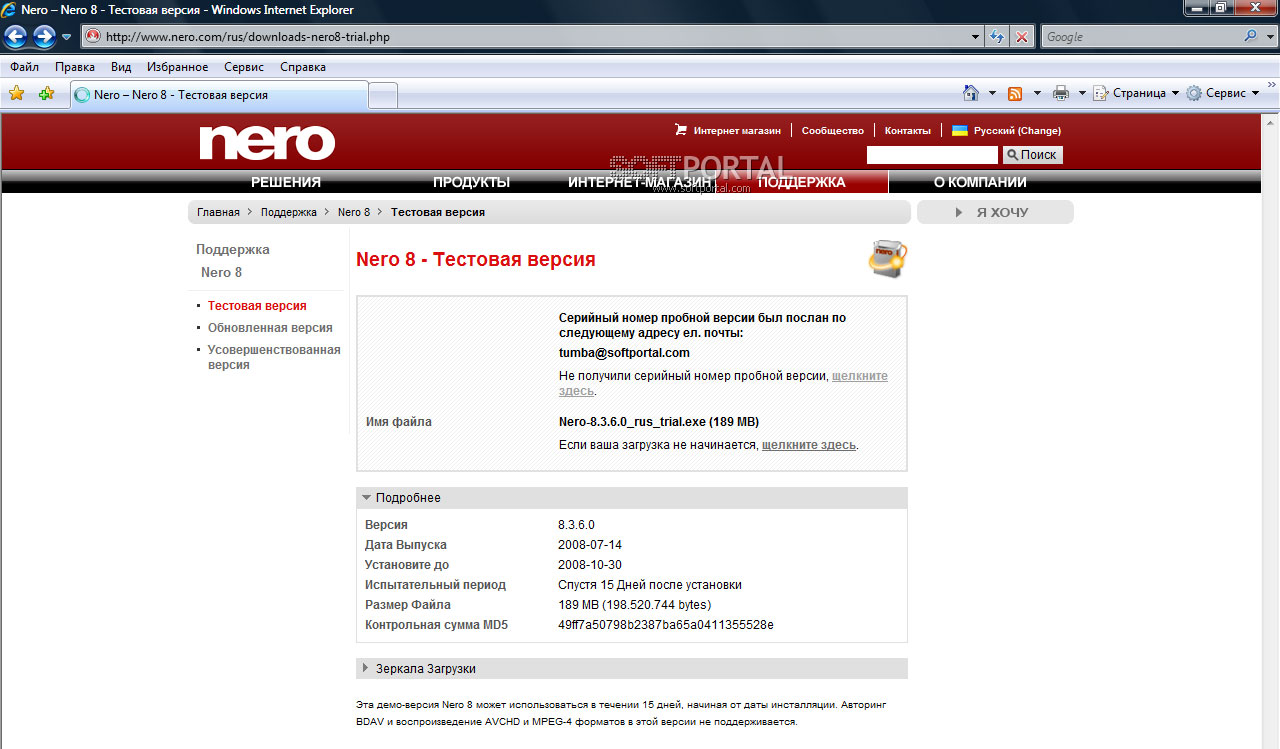The height and width of the screenshot is (749, 1280).
Task: Open the ПОДДЕРЖКА navigation item
Action: (x=801, y=182)
